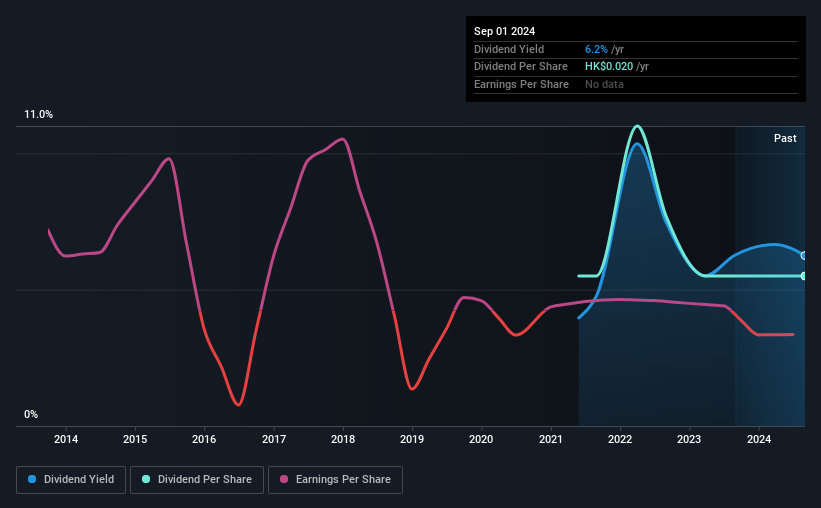Click the peak of the teal dividend curve
This screenshot has height=508, width=821.
click(637, 126)
